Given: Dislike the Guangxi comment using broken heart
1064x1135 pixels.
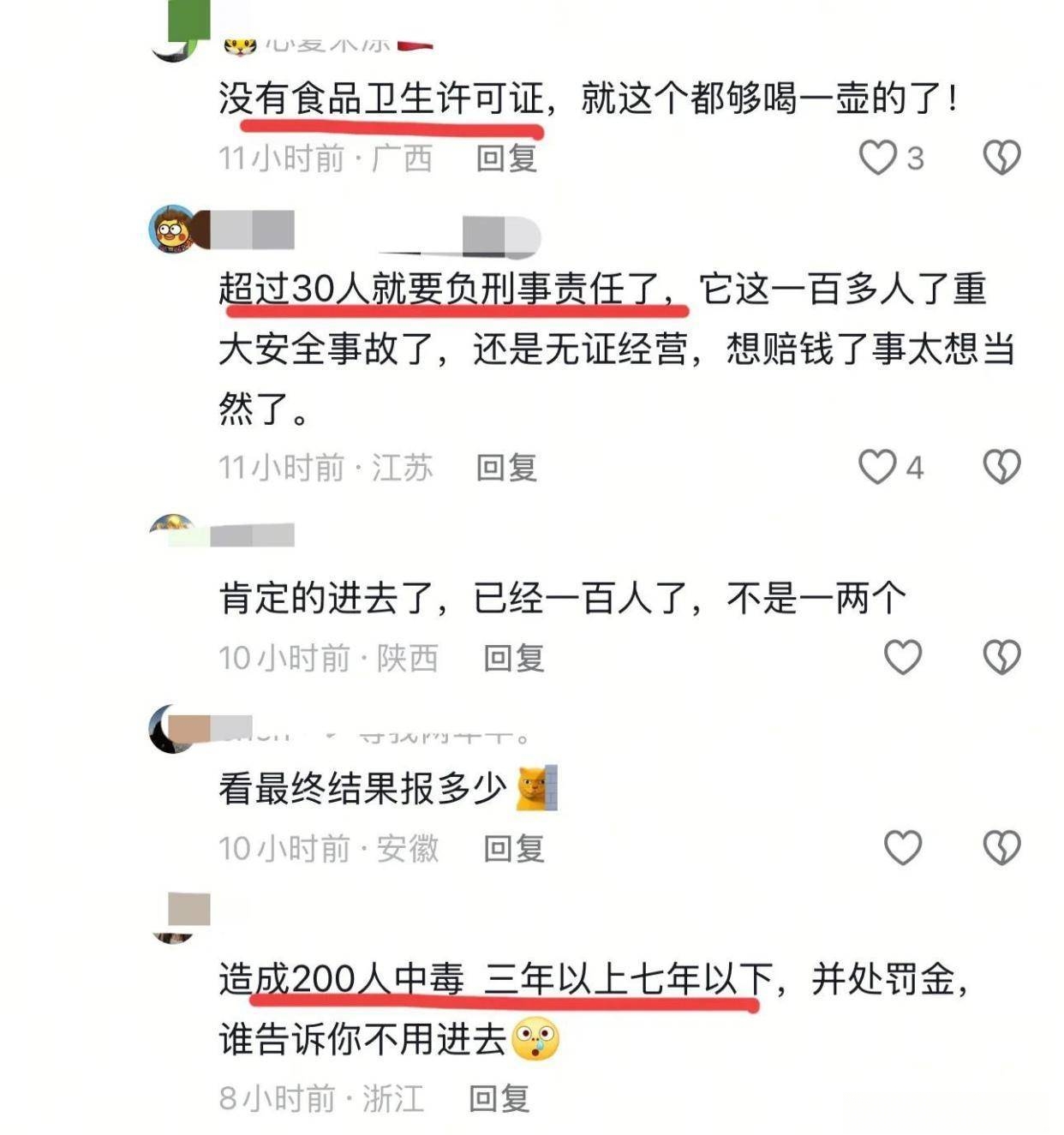Looking at the screenshot, I should [x=1001, y=158].
